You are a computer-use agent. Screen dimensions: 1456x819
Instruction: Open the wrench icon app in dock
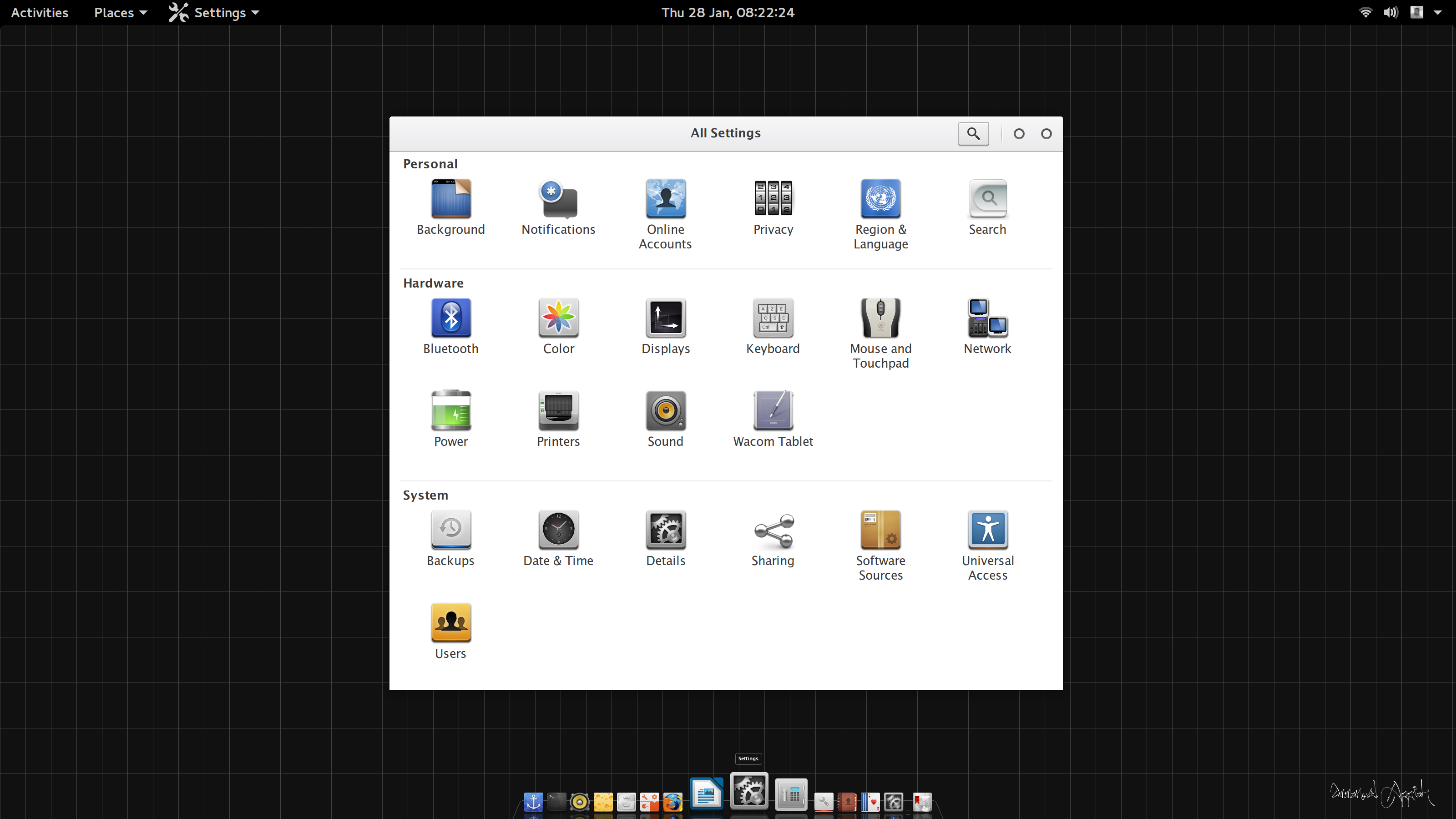823,801
